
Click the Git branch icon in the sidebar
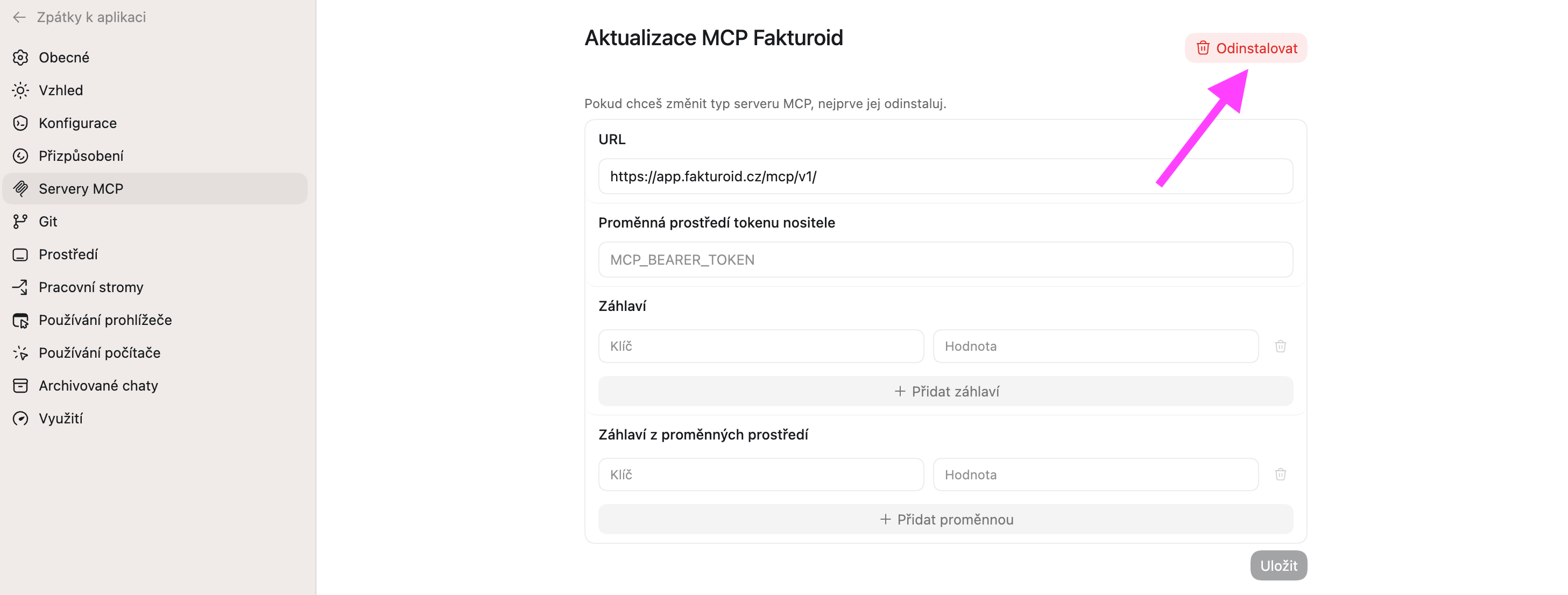click(20, 222)
